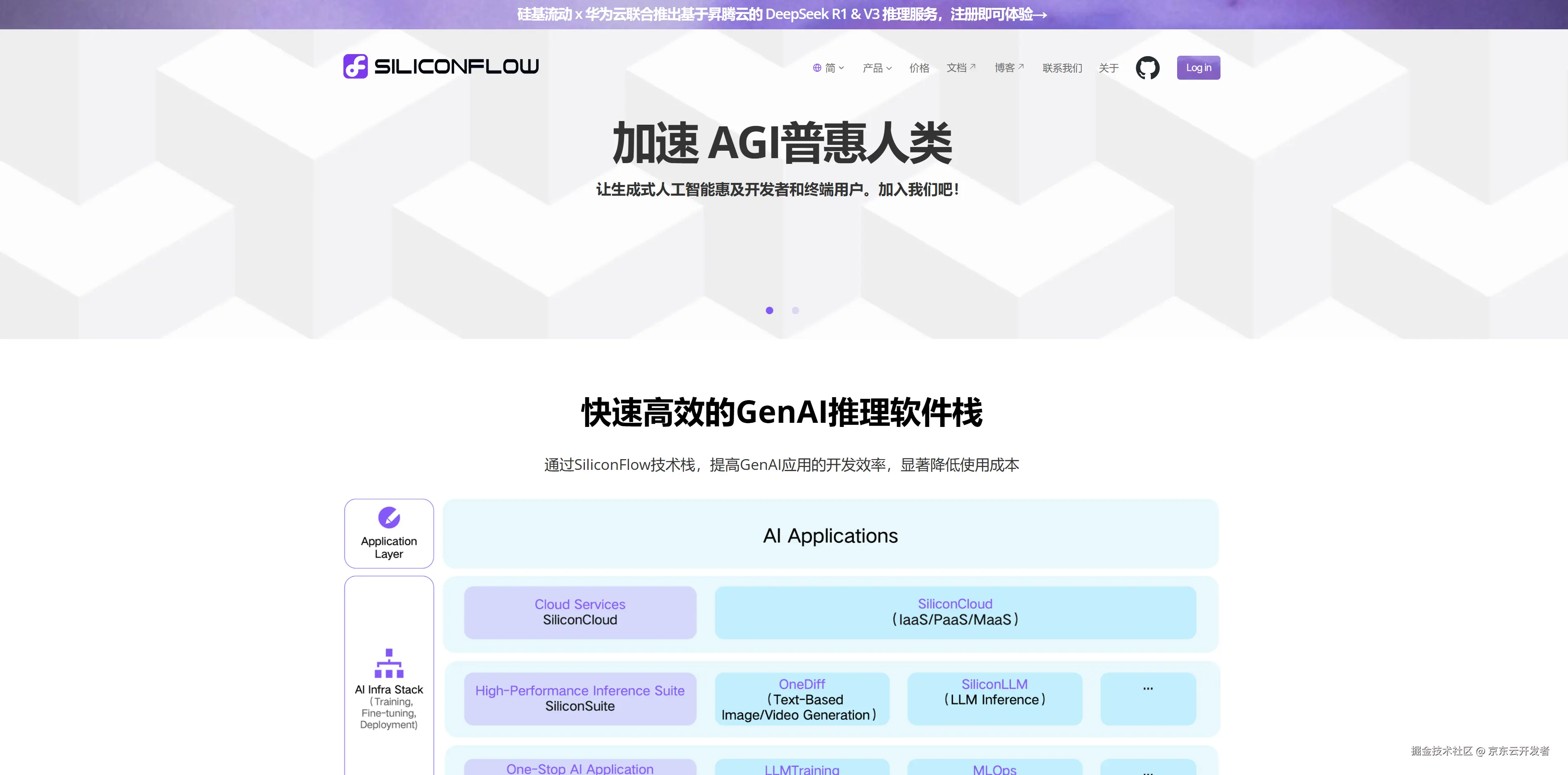Viewport: 1568px width, 775px height.
Task: Go to the 关于 about page
Action: (1109, 68)
